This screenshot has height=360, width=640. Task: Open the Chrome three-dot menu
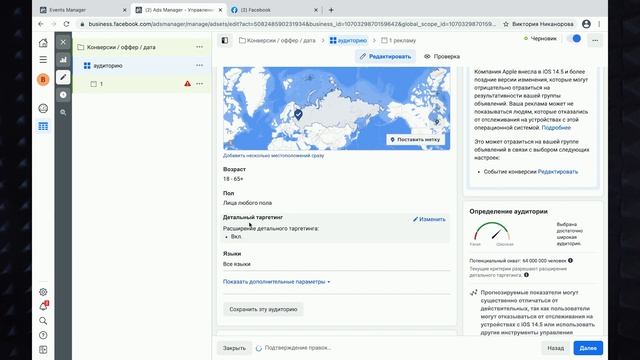click(599, 24)
